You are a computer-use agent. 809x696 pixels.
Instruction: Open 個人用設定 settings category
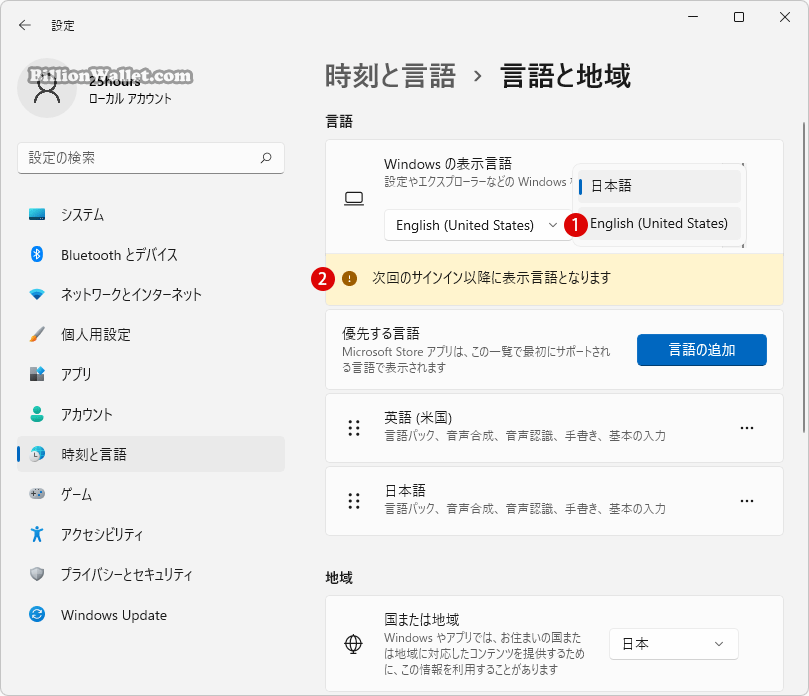click(x=151, y=334)
